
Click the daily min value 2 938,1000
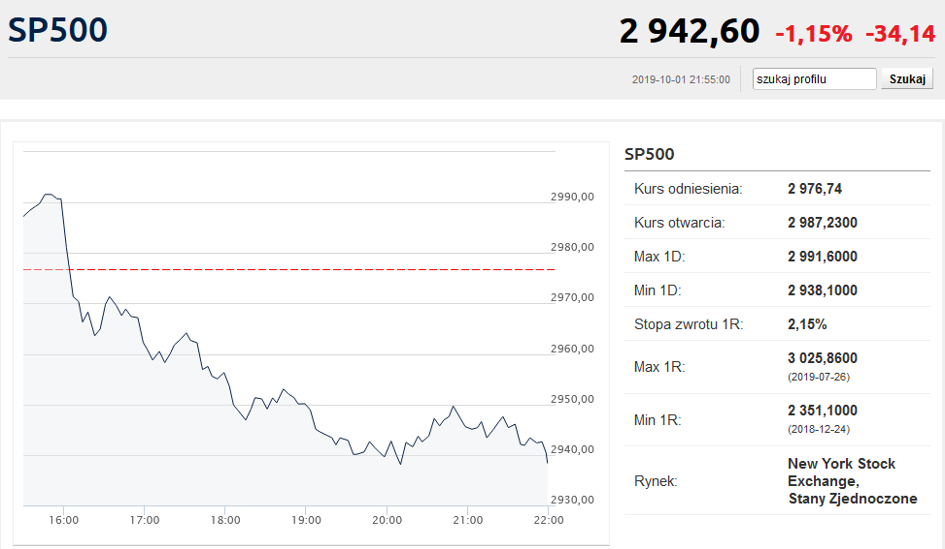823,290
